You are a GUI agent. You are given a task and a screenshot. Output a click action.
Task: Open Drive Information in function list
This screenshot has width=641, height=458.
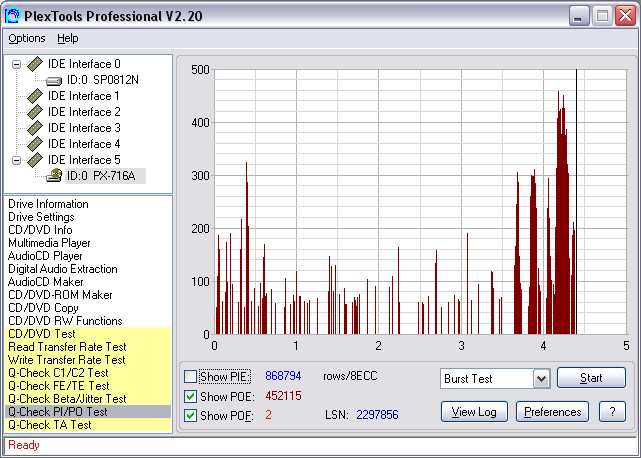[48, 204]
